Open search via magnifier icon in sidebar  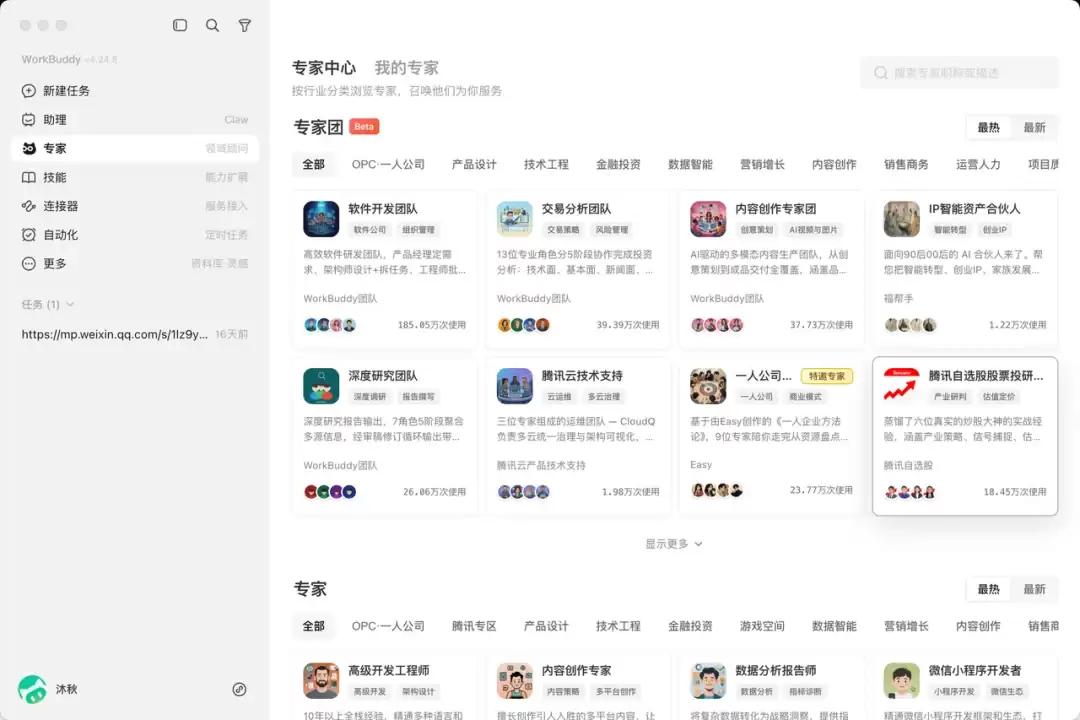click(212, 25)
